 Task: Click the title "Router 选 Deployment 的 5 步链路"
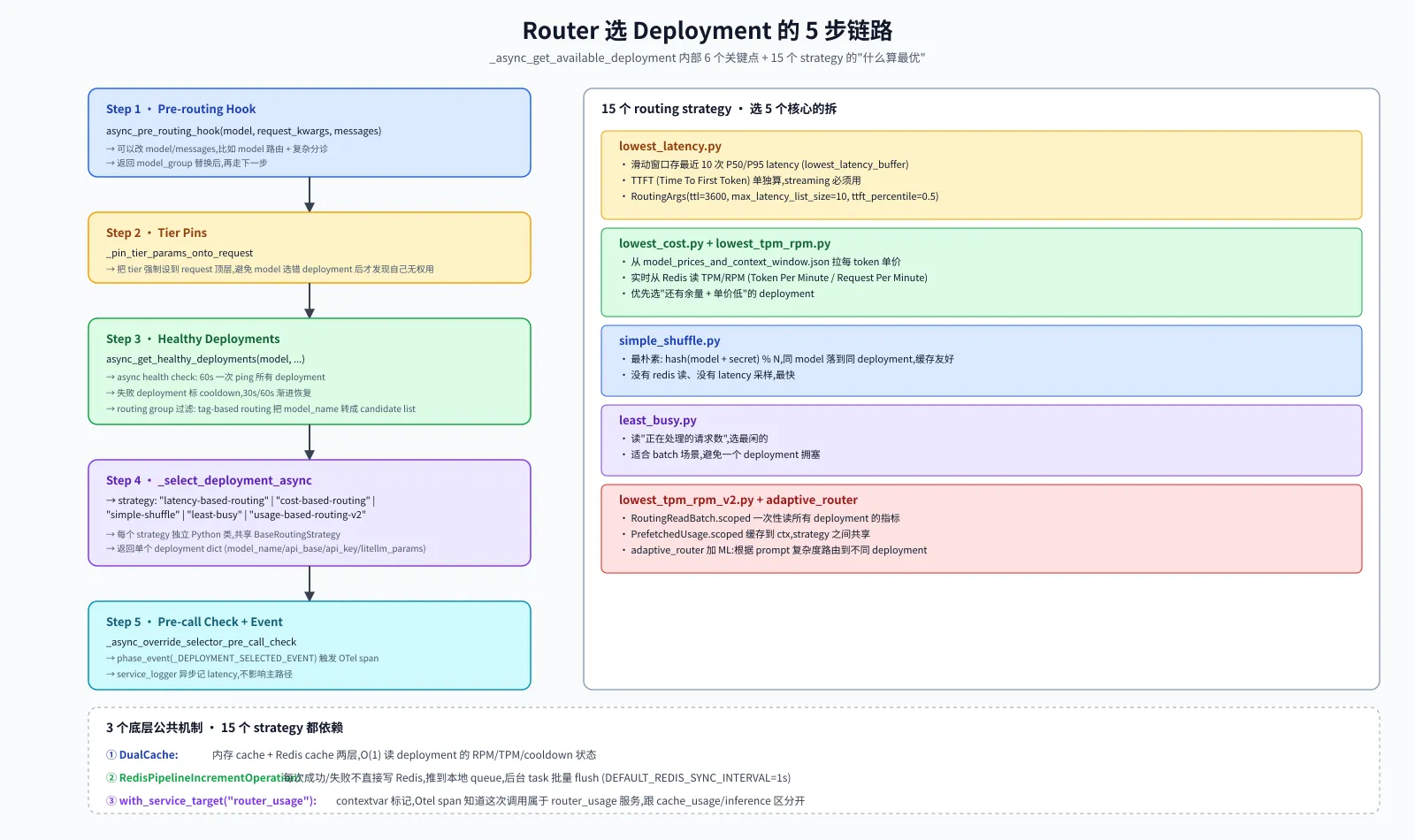(x=707, y=31)
